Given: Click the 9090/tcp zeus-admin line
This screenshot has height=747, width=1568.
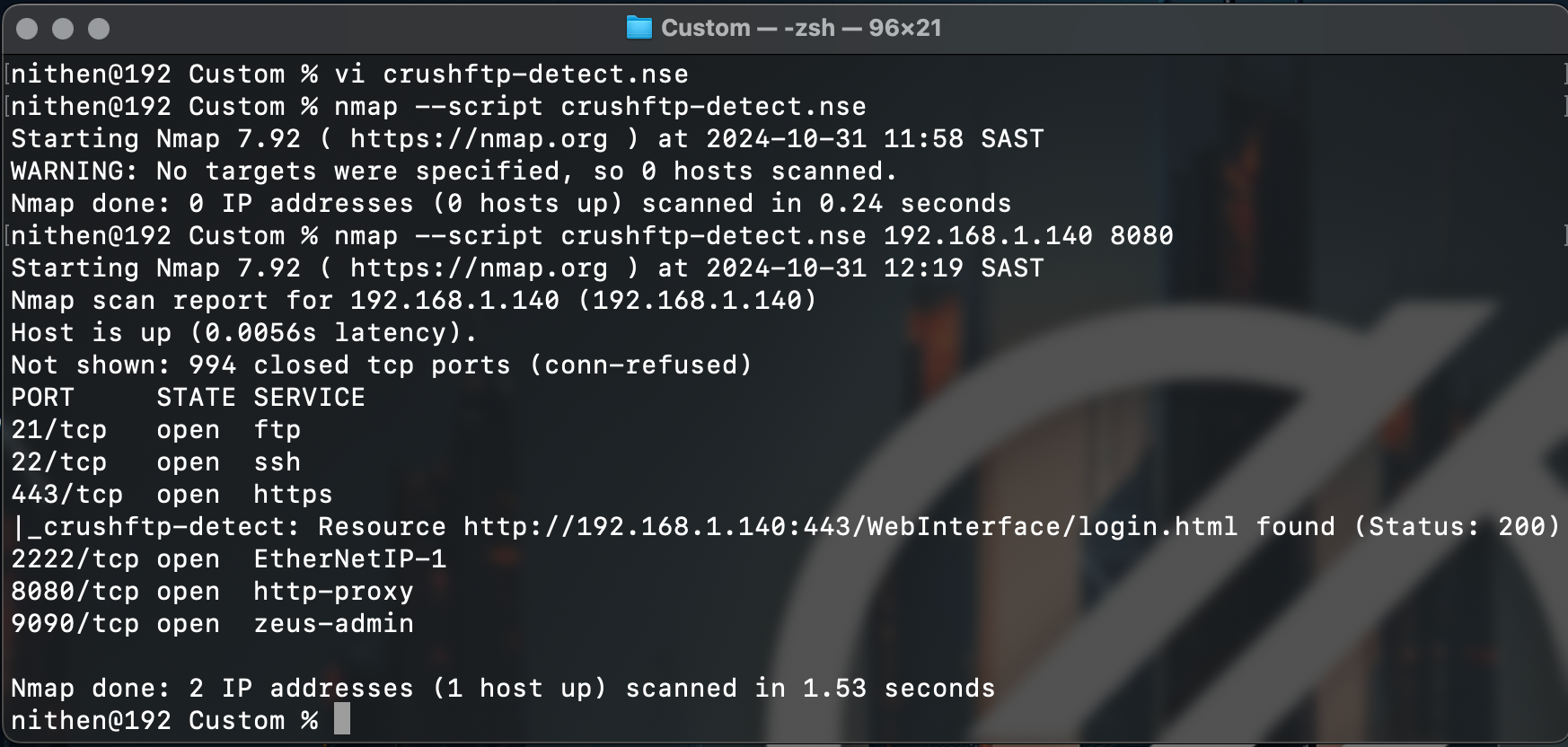Looking at the screenshot, I should click(x=212, y=624).
